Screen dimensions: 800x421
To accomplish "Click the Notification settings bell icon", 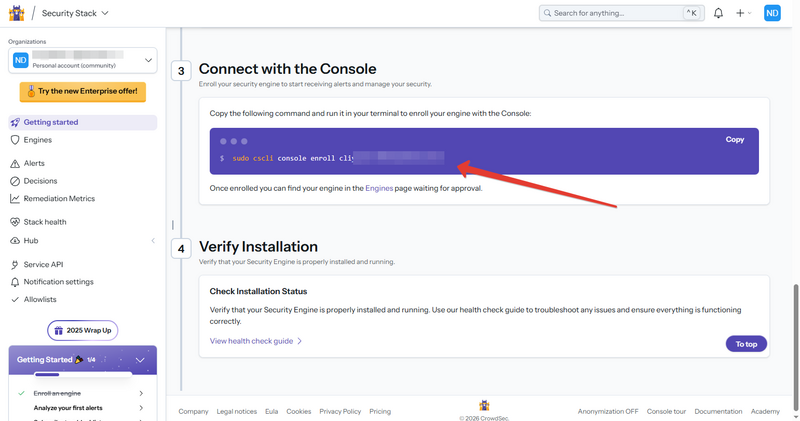I will pyautogui.click(x=15, y=282).
